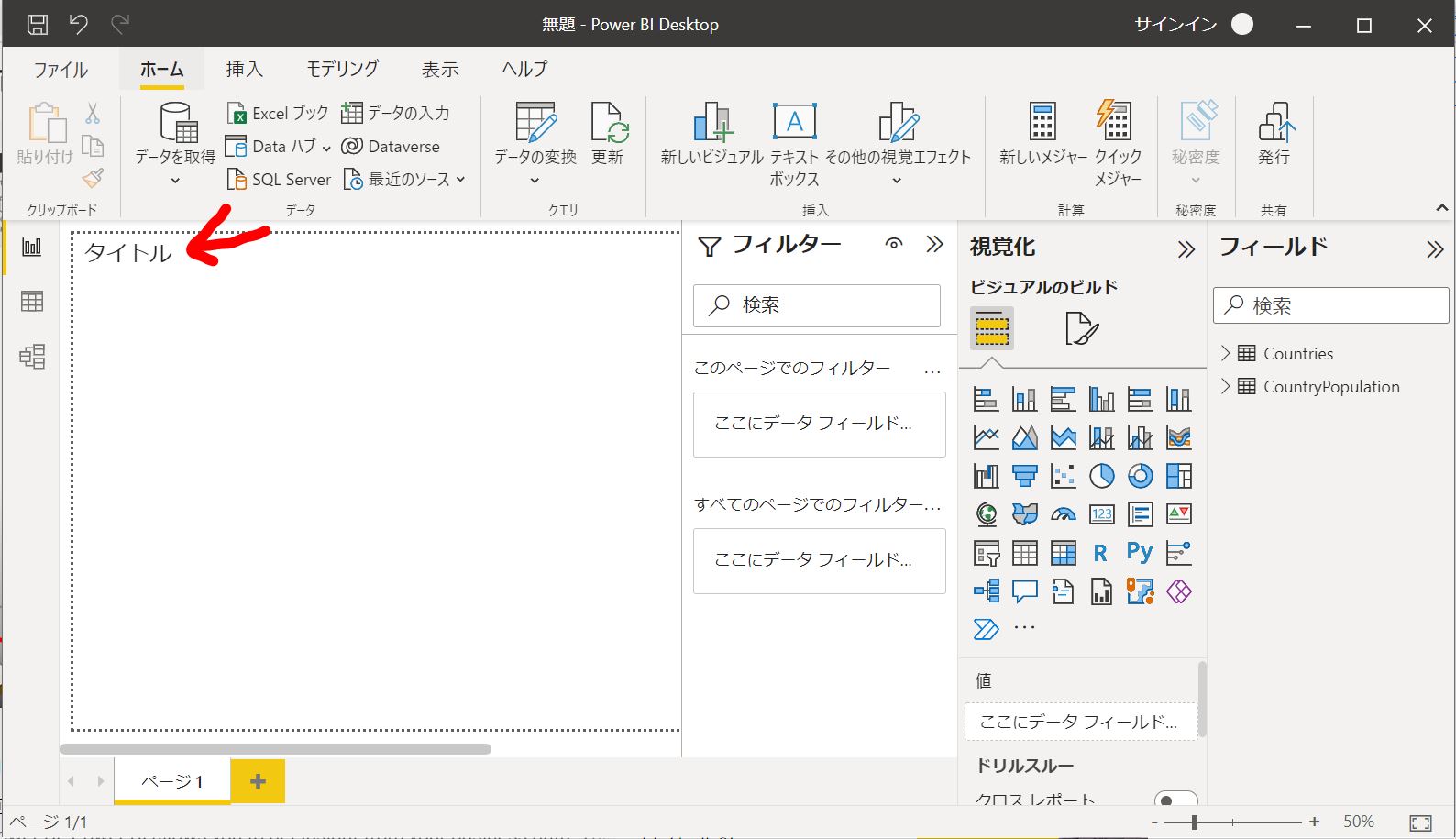
Task: Select the key influencers visual
Action: click(x=1178, y=553)
